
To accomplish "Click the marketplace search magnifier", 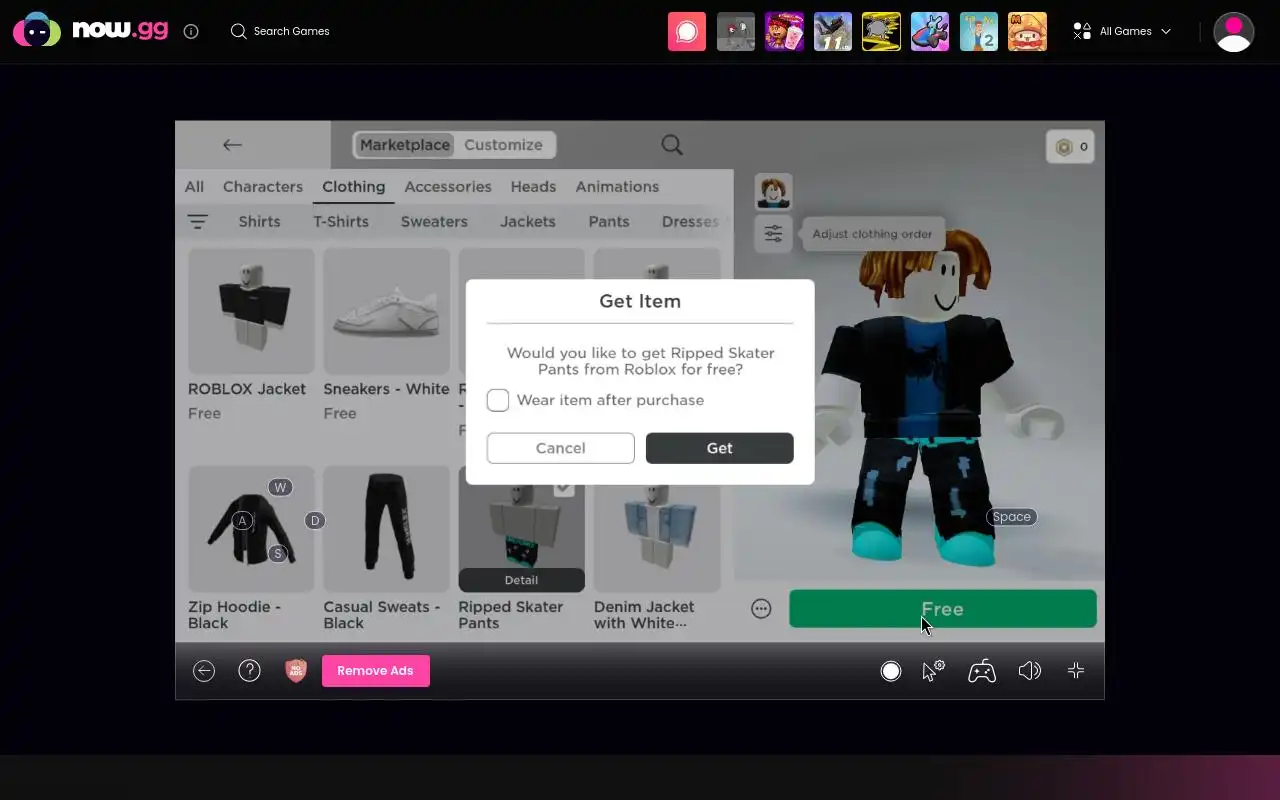I will point(672,145).
